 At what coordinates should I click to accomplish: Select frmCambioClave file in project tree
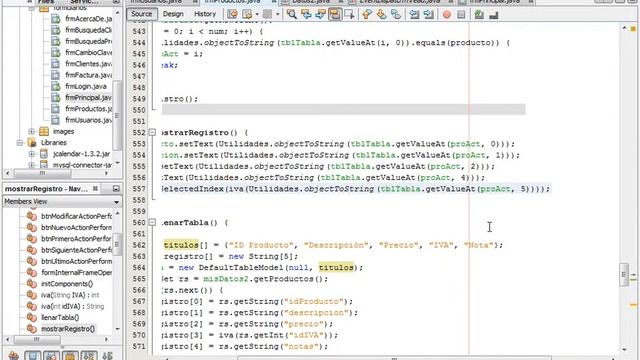click(88, 52)
